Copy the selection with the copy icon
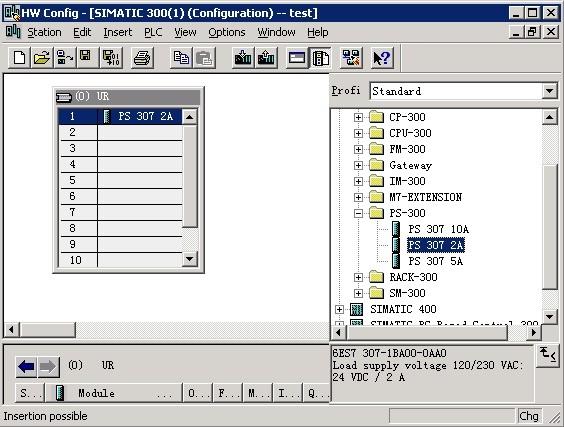 pyautogui.click(x=181, y=58)
